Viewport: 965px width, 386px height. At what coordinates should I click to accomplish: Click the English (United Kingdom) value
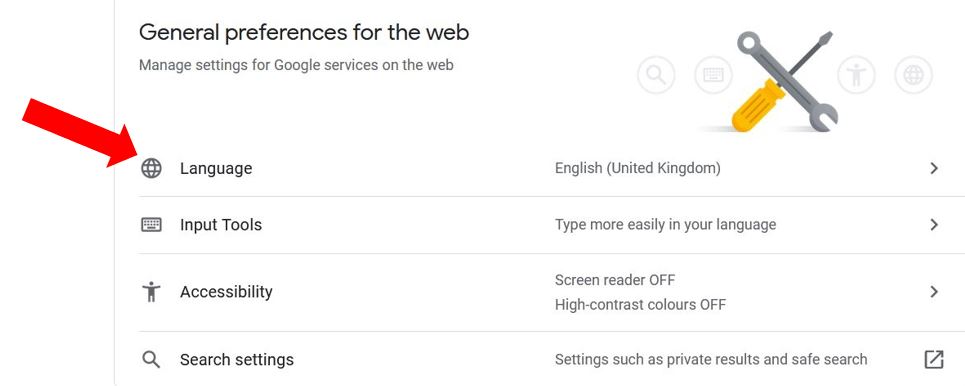tap(638, 168)
